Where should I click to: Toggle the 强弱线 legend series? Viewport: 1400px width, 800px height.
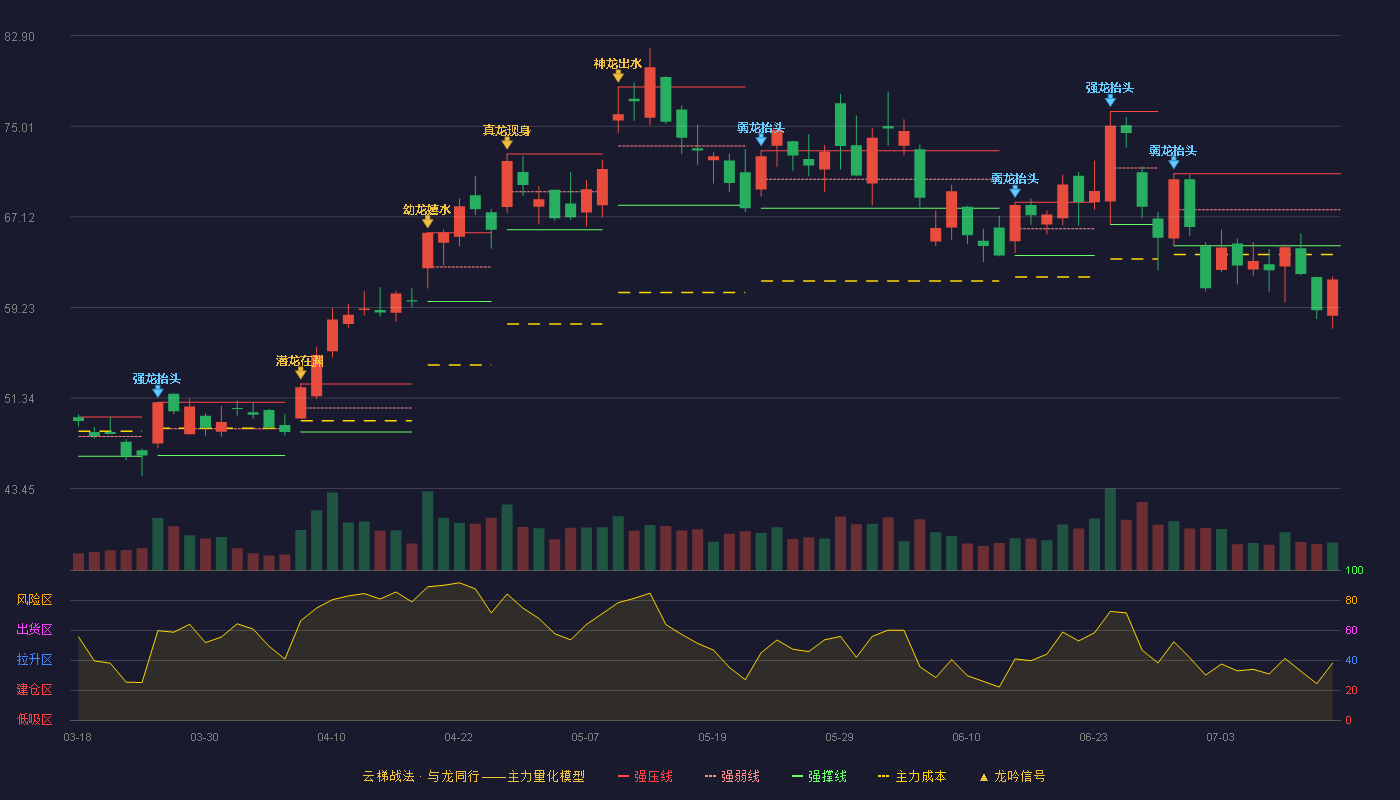732,776
